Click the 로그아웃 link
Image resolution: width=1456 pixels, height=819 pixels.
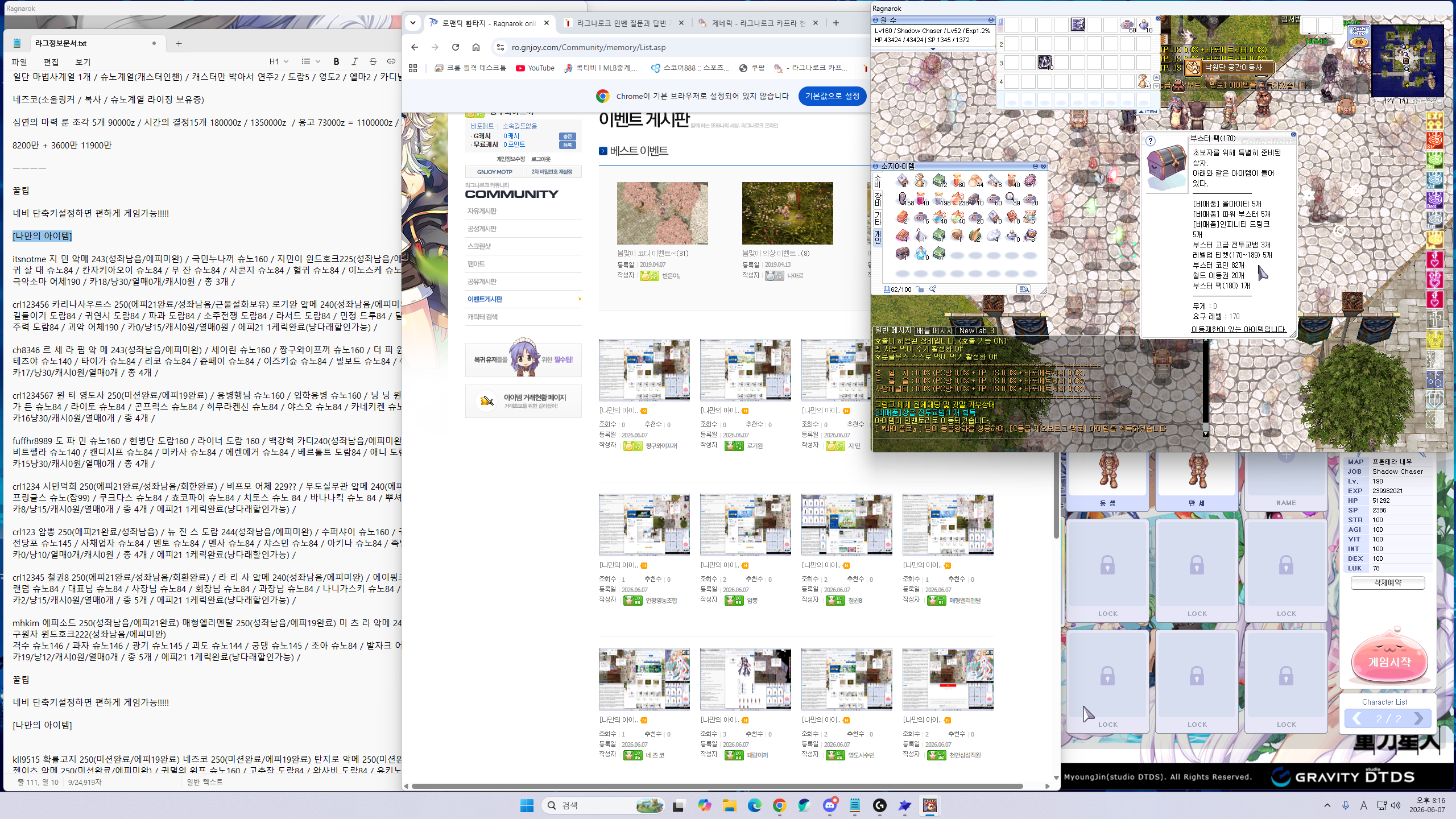coord(541,159)
